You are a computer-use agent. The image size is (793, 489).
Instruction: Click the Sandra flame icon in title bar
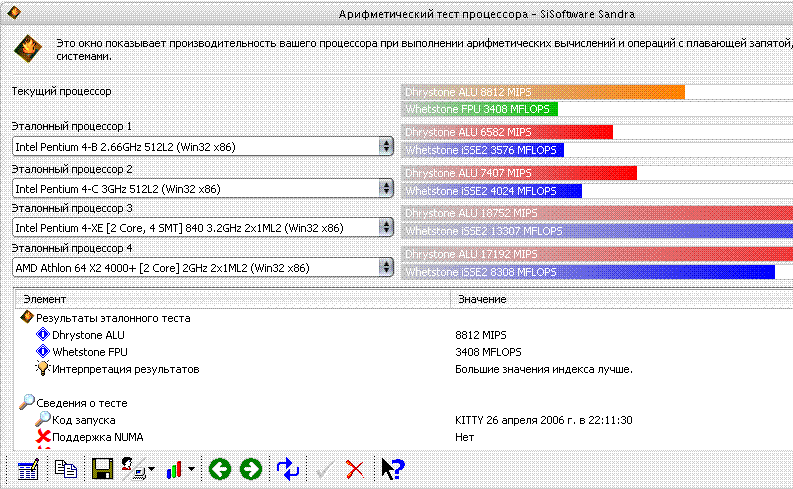pos(14,13)
